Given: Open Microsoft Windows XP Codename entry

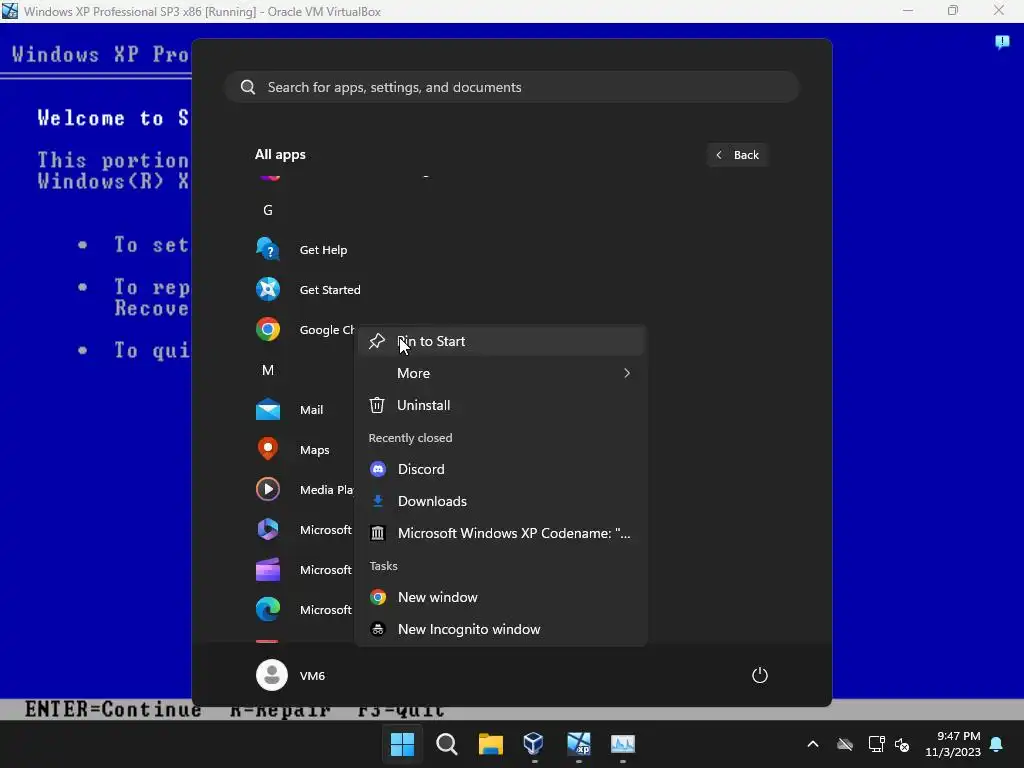Looking at the screenshot, I should (x=501, y=533).
